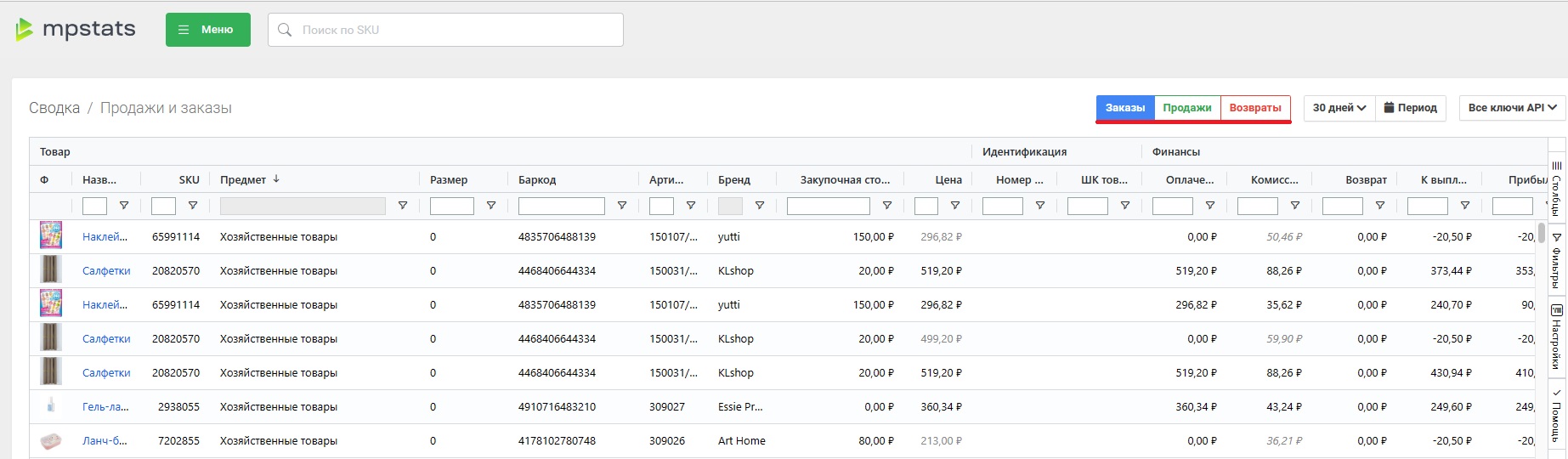
Task: Click the filter icon for Баркод column
Action: [x=622, y=206]
